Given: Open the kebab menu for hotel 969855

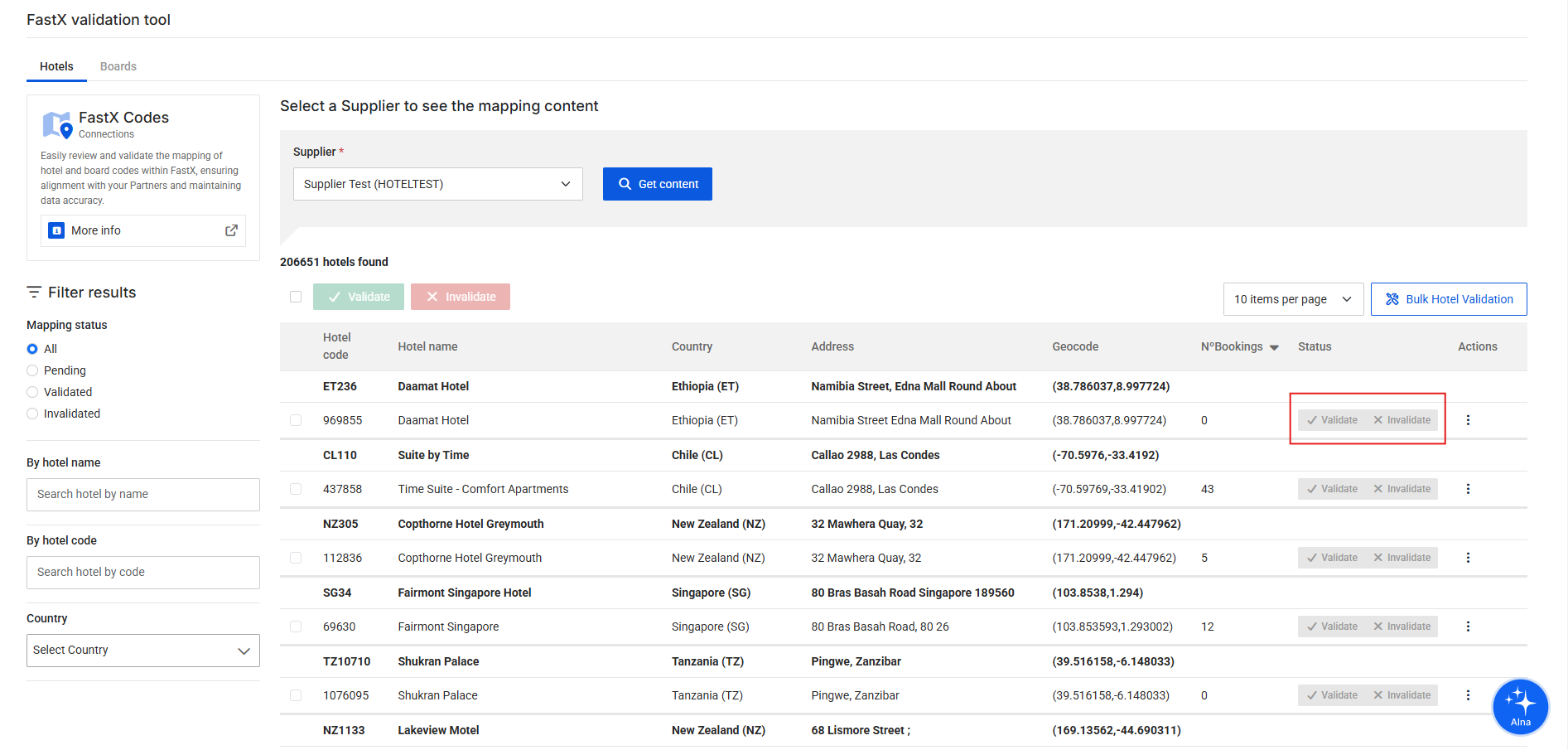Looking at the screenshot, I should pos(1468,420).
